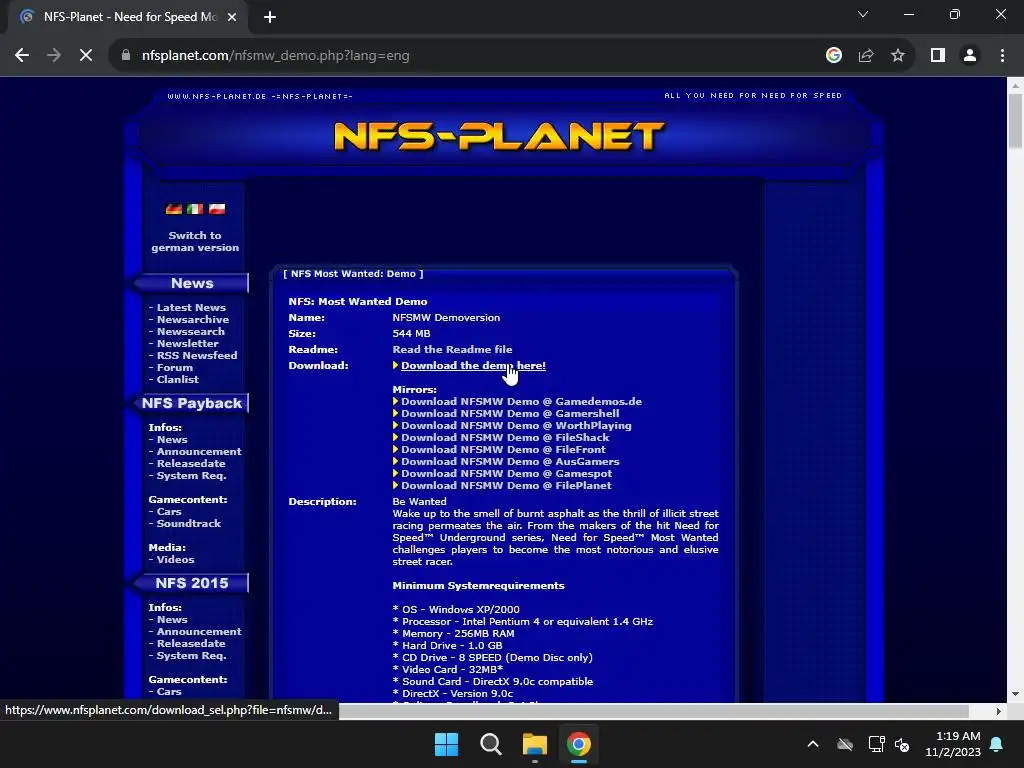Open File Explorer from taskbar
The image size is (1024, 768).
coord(535,744)
